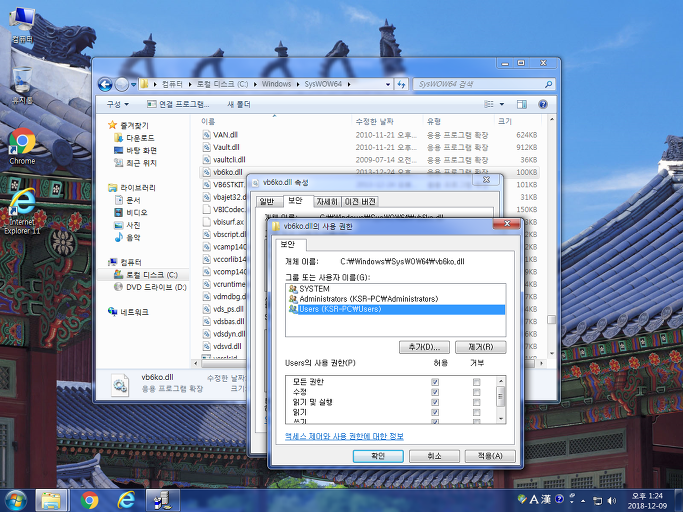This screenshot has height=512, width=683.
Task: Toggle Deny checkbox for 읽기 및 실행
Action: pyautogui.click(x=477, y=402)
